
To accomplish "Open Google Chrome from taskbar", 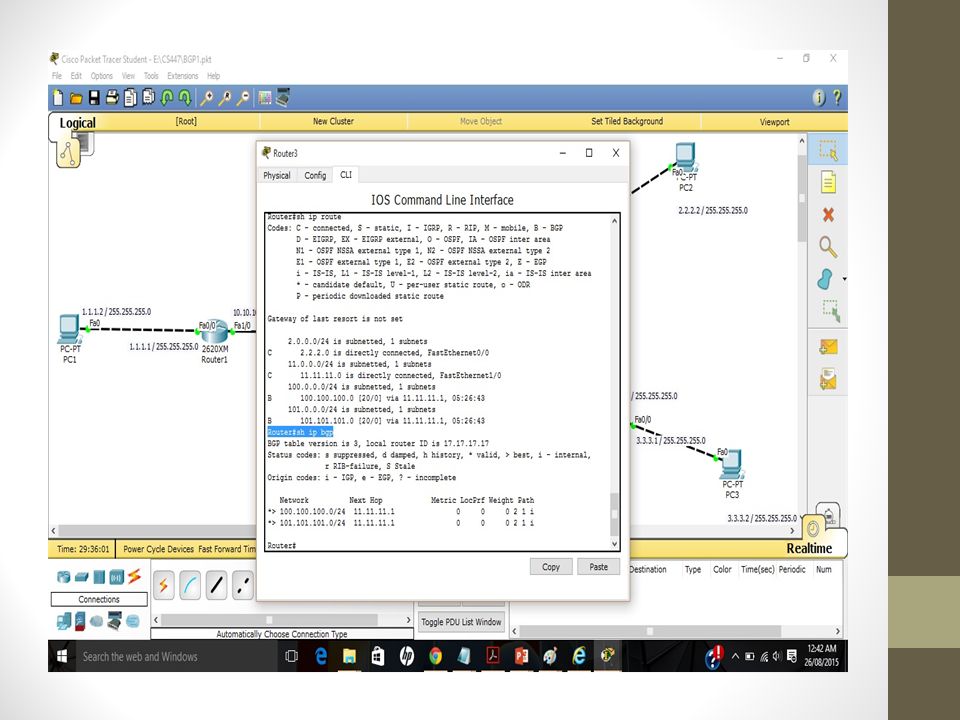I will point(435,656).
